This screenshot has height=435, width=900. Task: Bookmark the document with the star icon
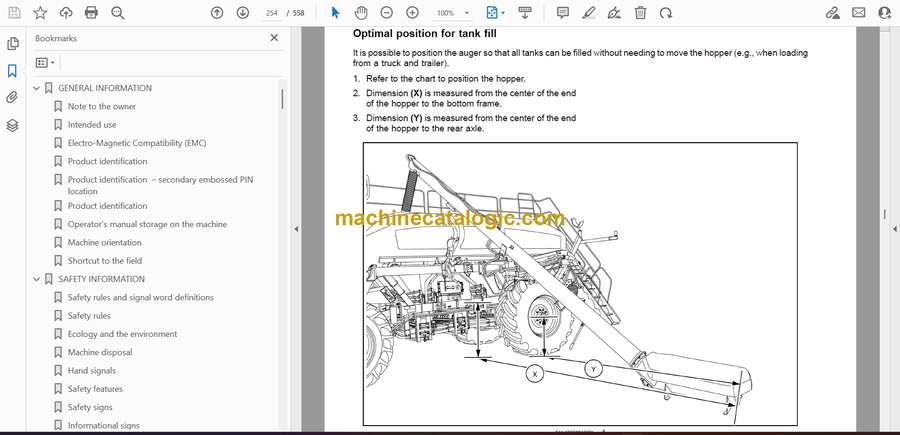[40, 13]
